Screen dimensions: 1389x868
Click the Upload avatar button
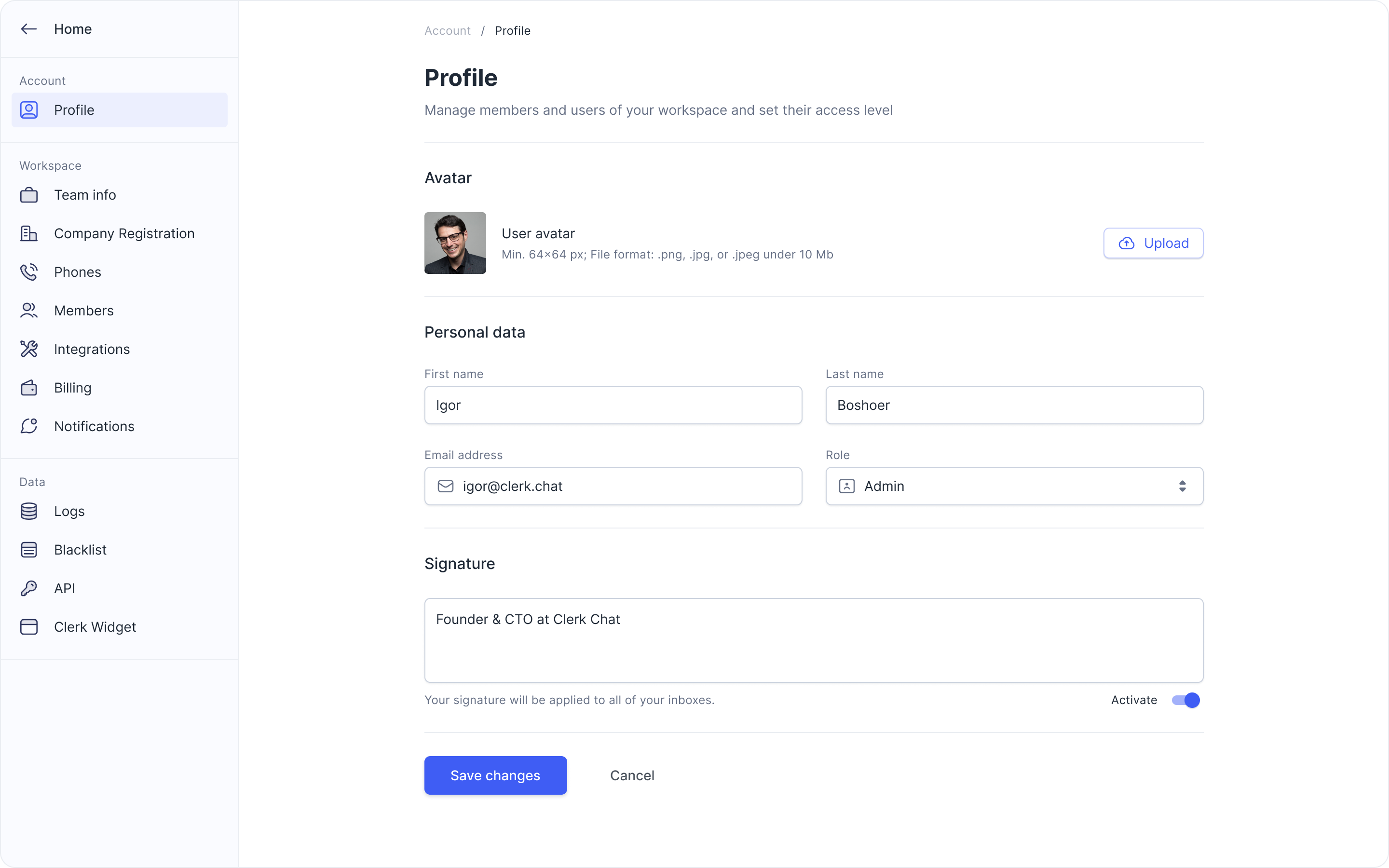point(1153,244)
